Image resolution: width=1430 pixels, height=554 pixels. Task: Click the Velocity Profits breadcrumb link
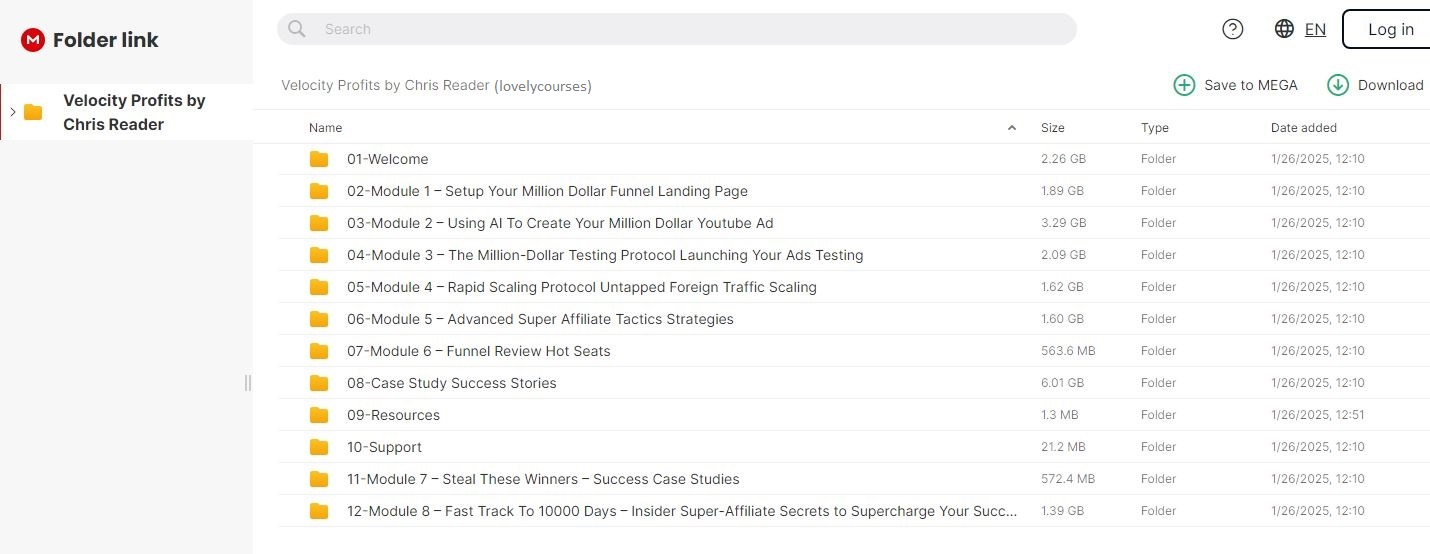(x=385, y=86)
